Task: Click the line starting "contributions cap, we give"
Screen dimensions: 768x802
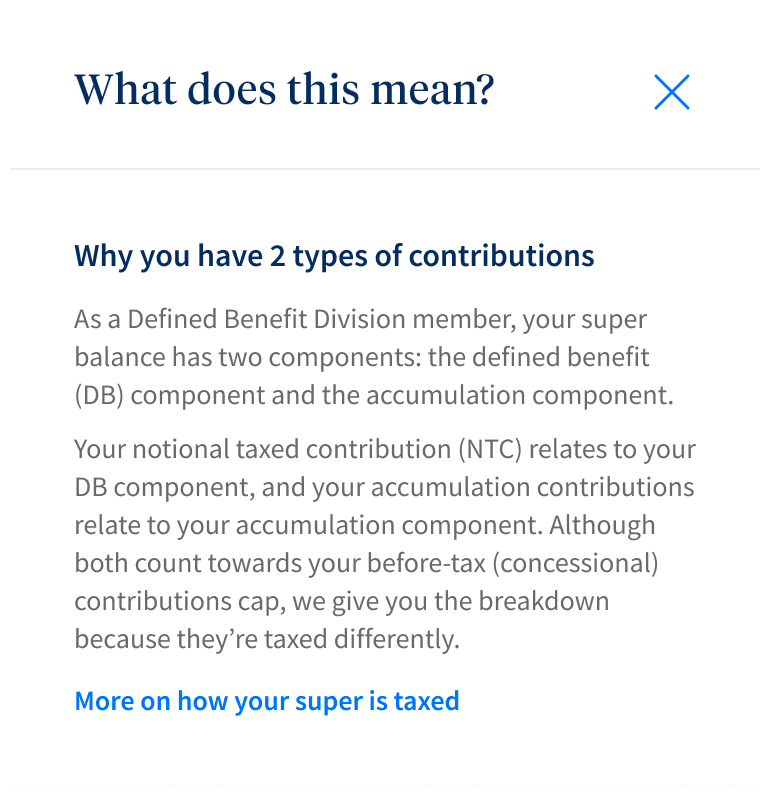Action: 341,601
